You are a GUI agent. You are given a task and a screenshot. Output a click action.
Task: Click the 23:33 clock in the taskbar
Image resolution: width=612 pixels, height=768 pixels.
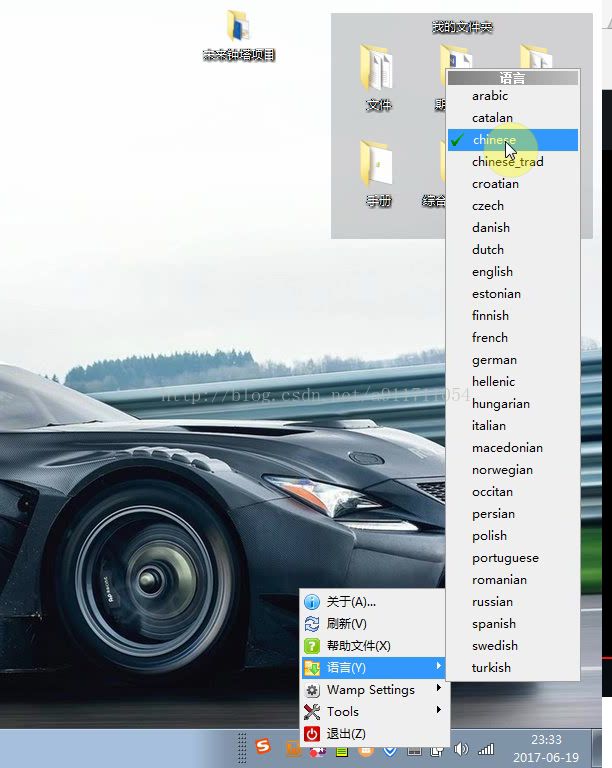[546, 740]
